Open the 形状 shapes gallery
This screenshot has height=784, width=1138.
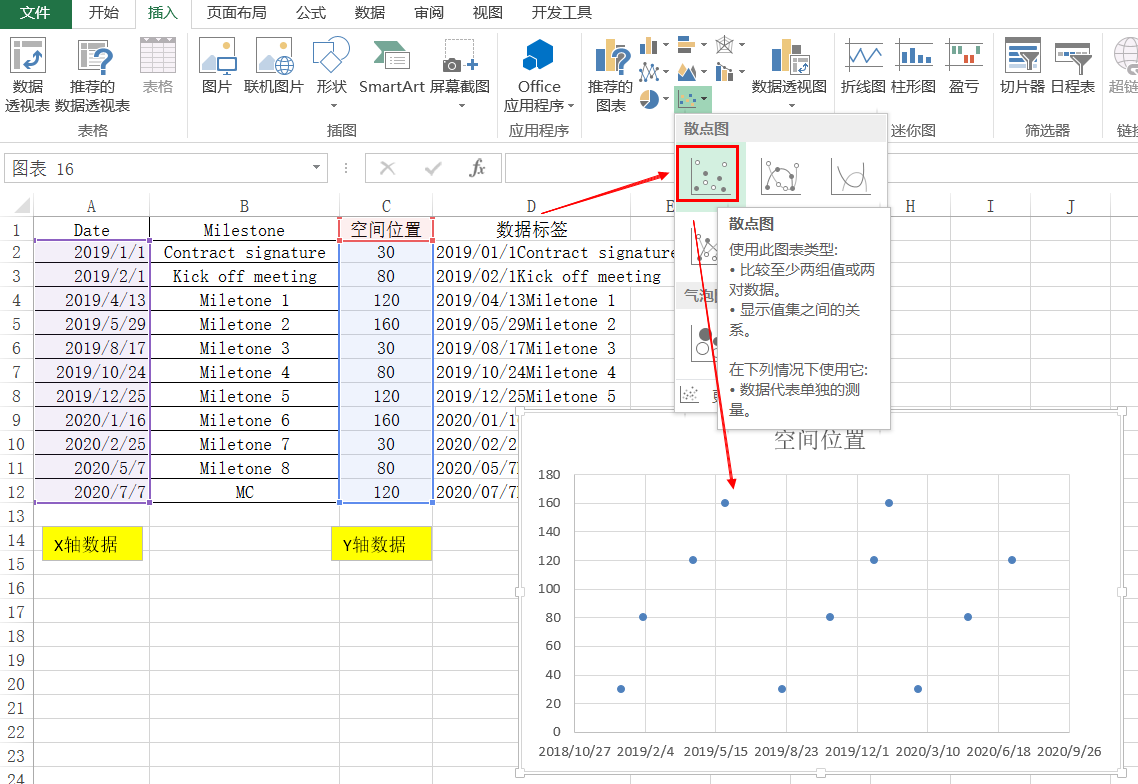(x=332, y=74)
